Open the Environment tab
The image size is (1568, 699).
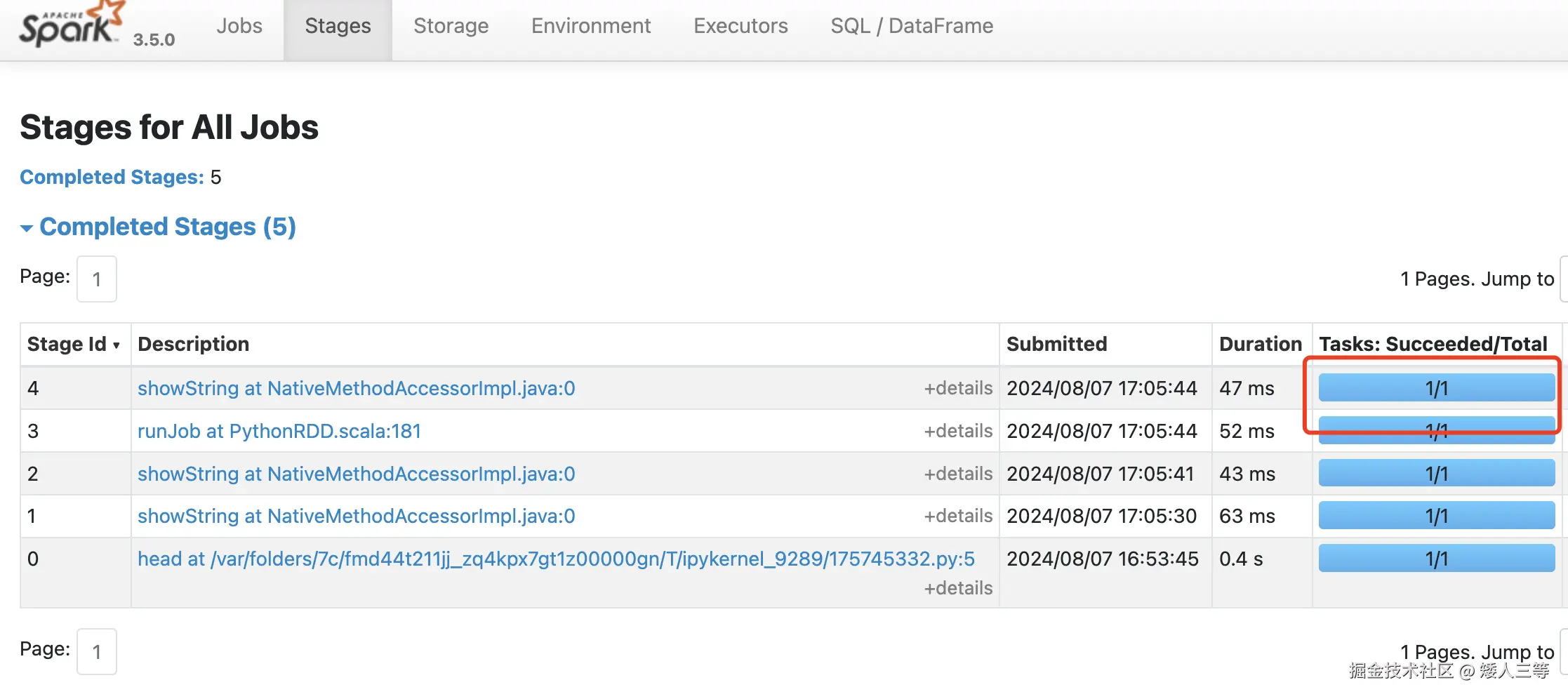[590, 27]
